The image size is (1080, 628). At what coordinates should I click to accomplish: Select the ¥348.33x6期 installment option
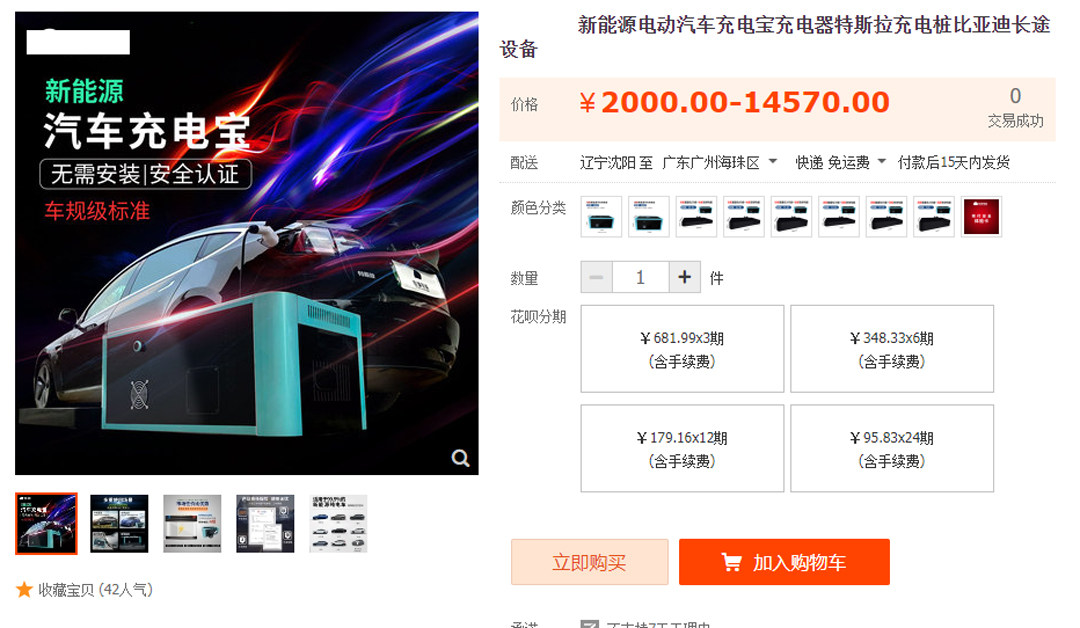(892, 348)
